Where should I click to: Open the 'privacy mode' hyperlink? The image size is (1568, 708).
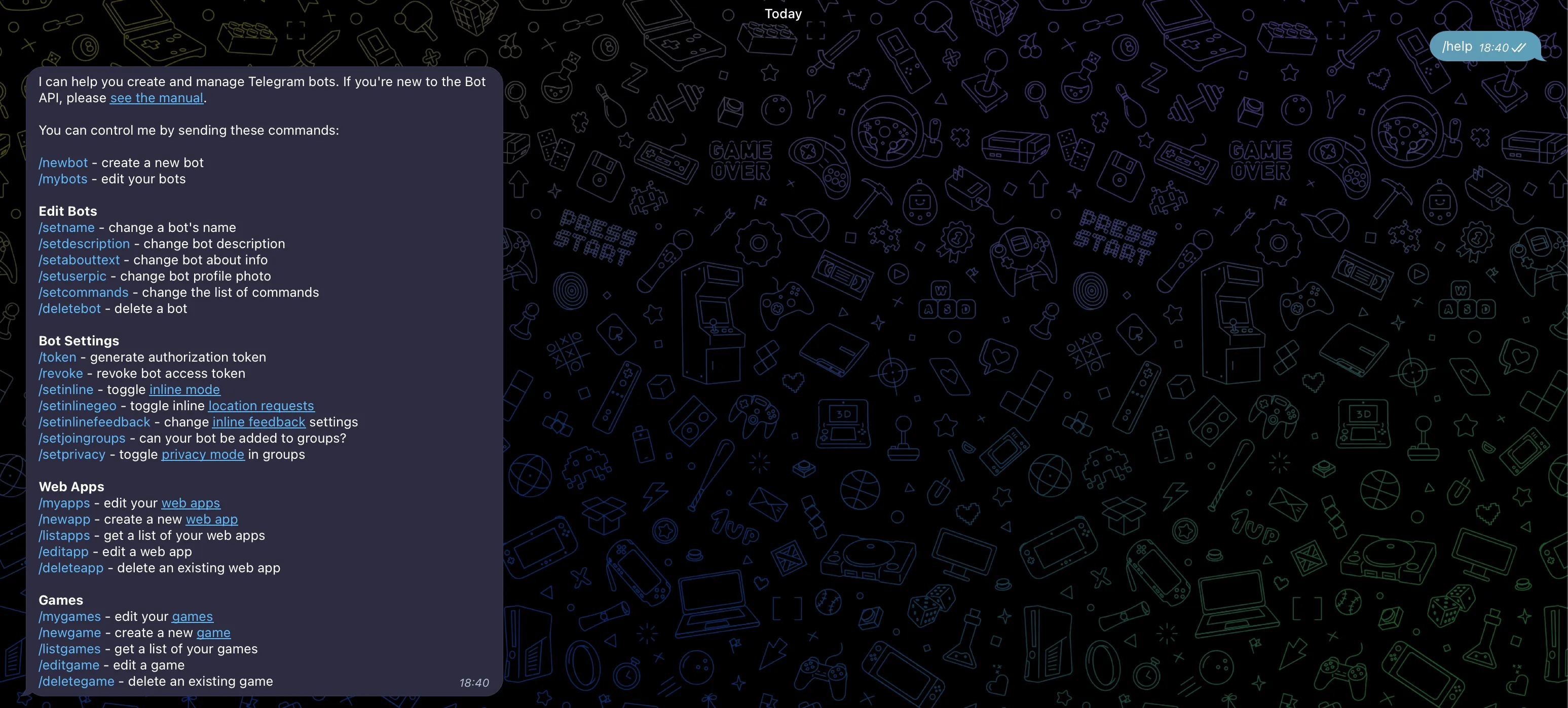pyautogui.click(x=202, y=454)
